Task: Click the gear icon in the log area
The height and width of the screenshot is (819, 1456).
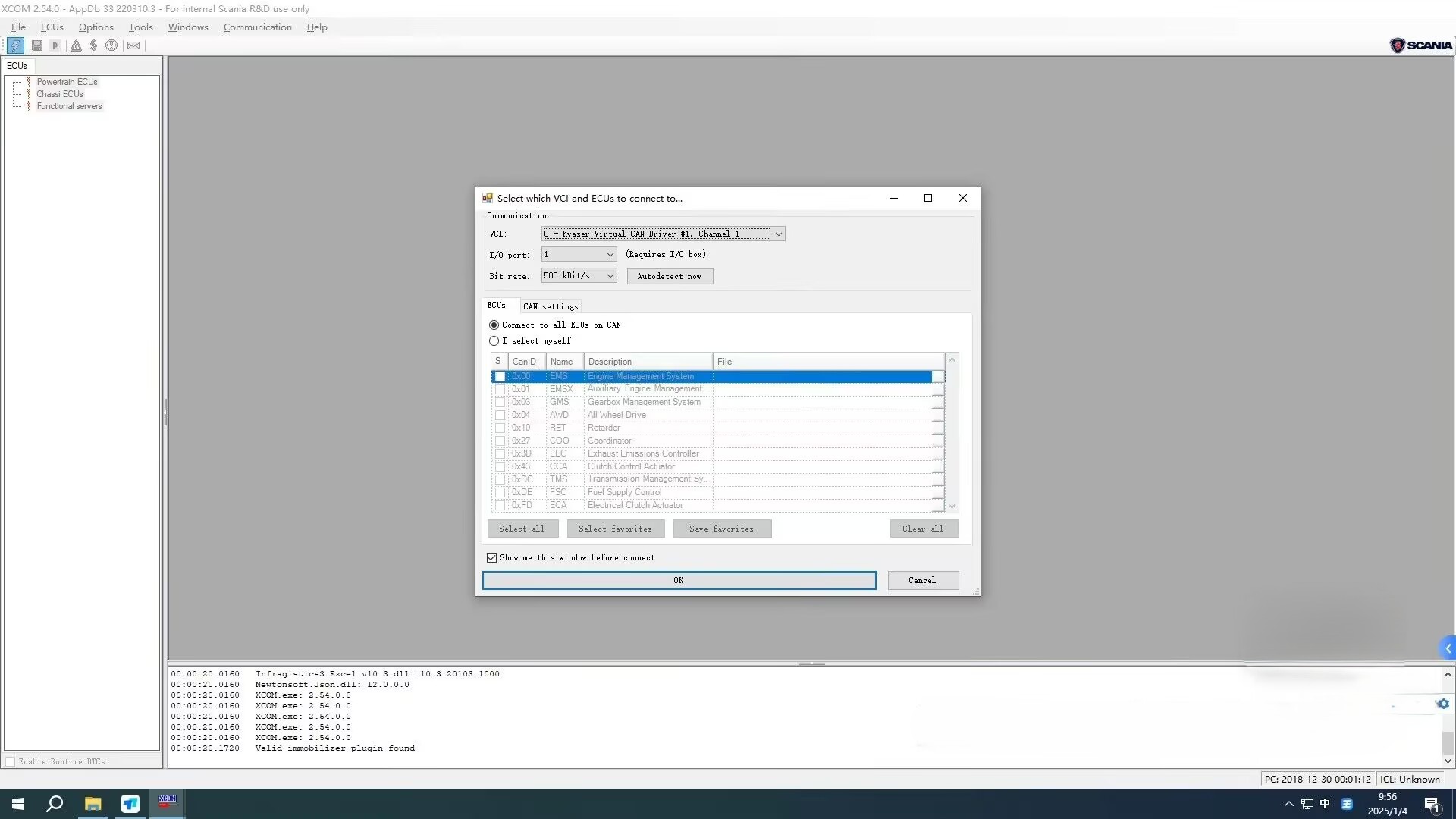Action: [1442, 704]
